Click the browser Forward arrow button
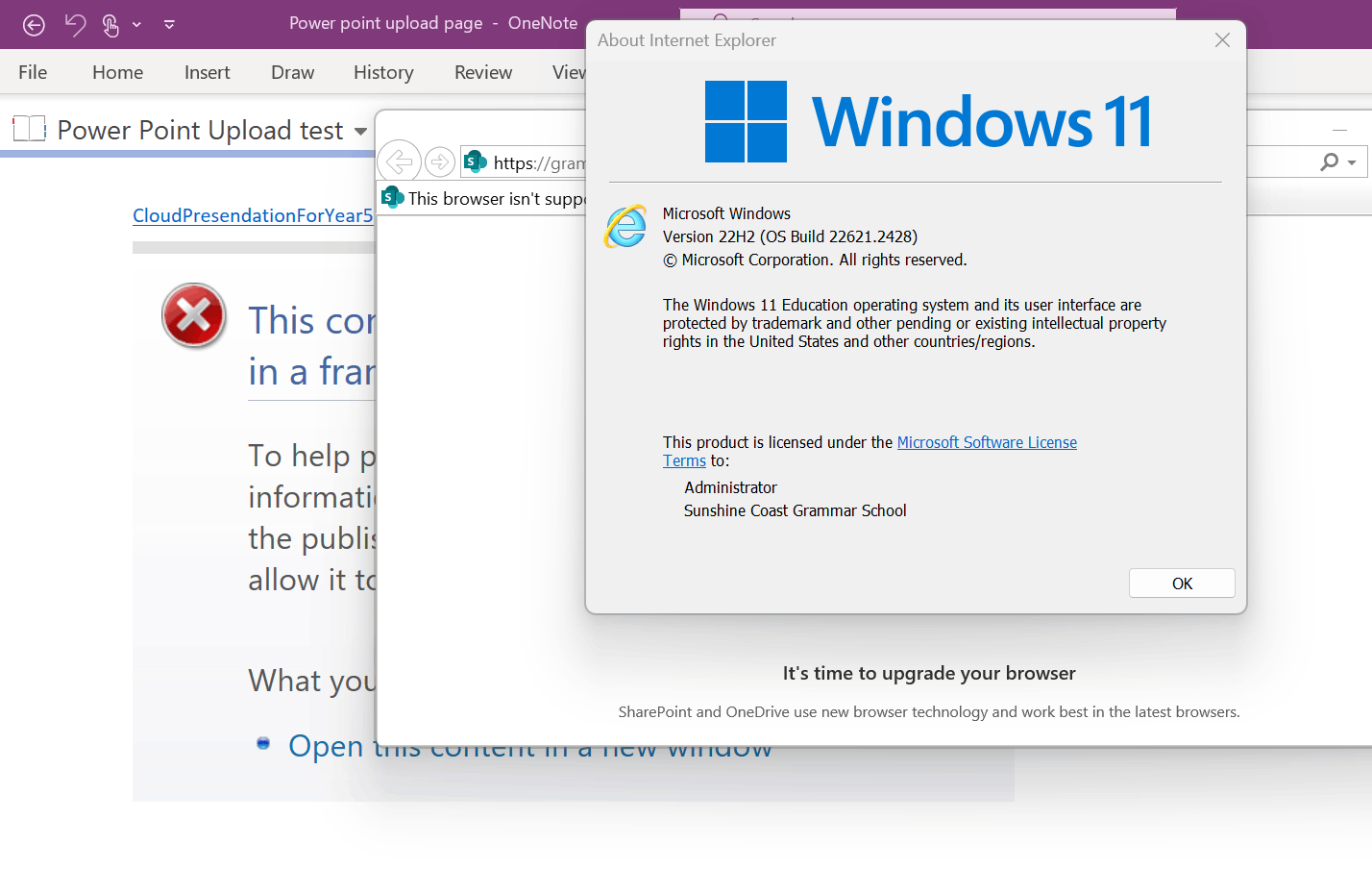The height and width of the screenshot is (869, 1372). tap(440, 161)
